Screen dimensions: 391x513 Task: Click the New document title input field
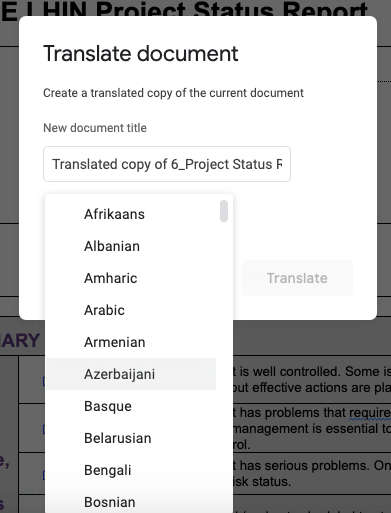tap(167, 164)
